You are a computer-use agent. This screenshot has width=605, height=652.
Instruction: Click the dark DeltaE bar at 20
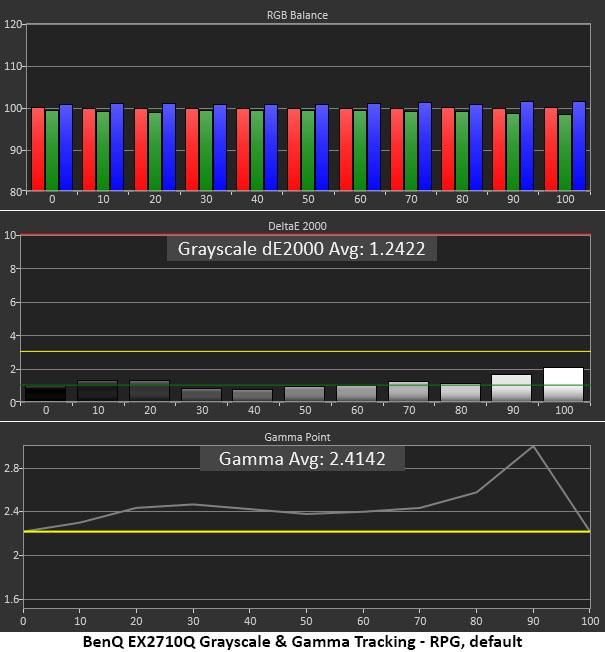(x=149, y=391)
